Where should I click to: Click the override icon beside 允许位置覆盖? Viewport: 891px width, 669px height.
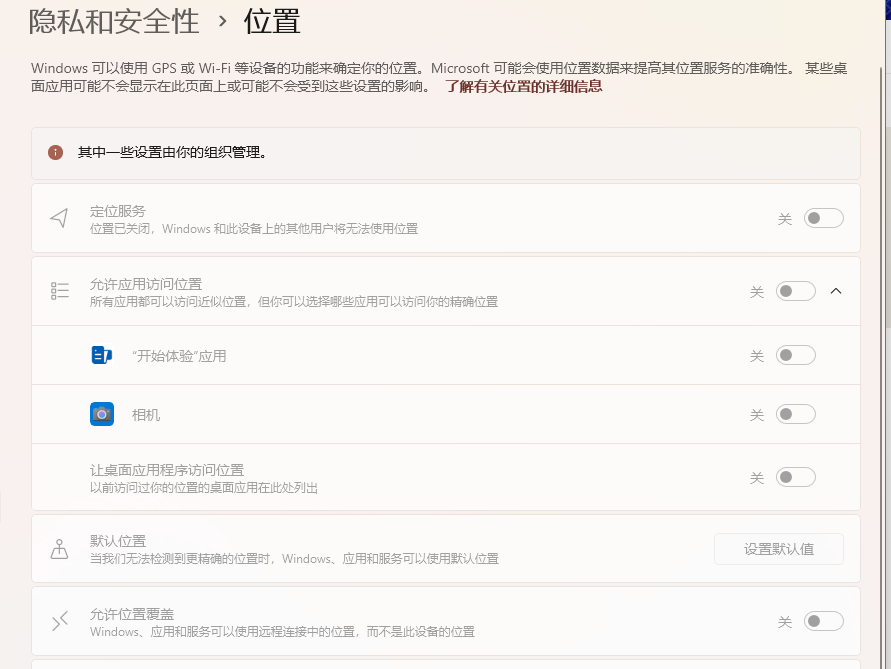[60, 621]
